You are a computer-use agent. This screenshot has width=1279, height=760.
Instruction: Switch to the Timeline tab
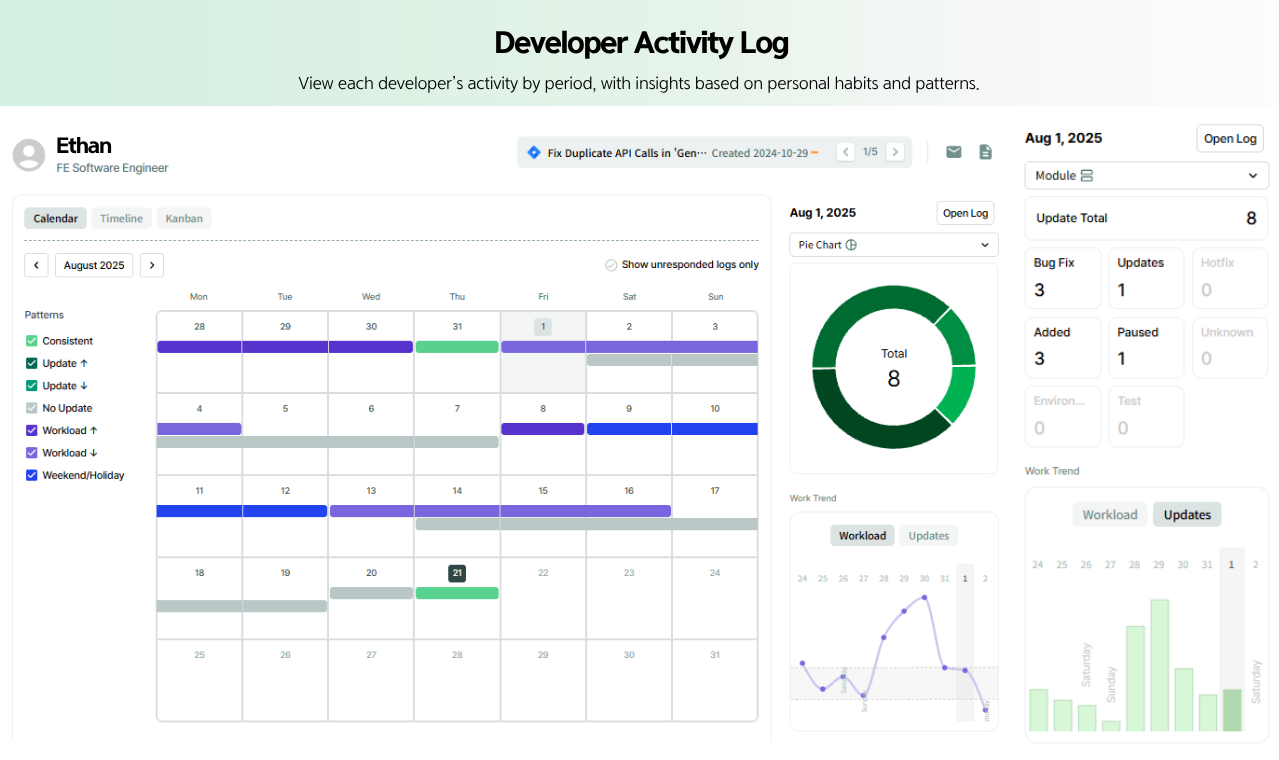[x=121, y=218]
